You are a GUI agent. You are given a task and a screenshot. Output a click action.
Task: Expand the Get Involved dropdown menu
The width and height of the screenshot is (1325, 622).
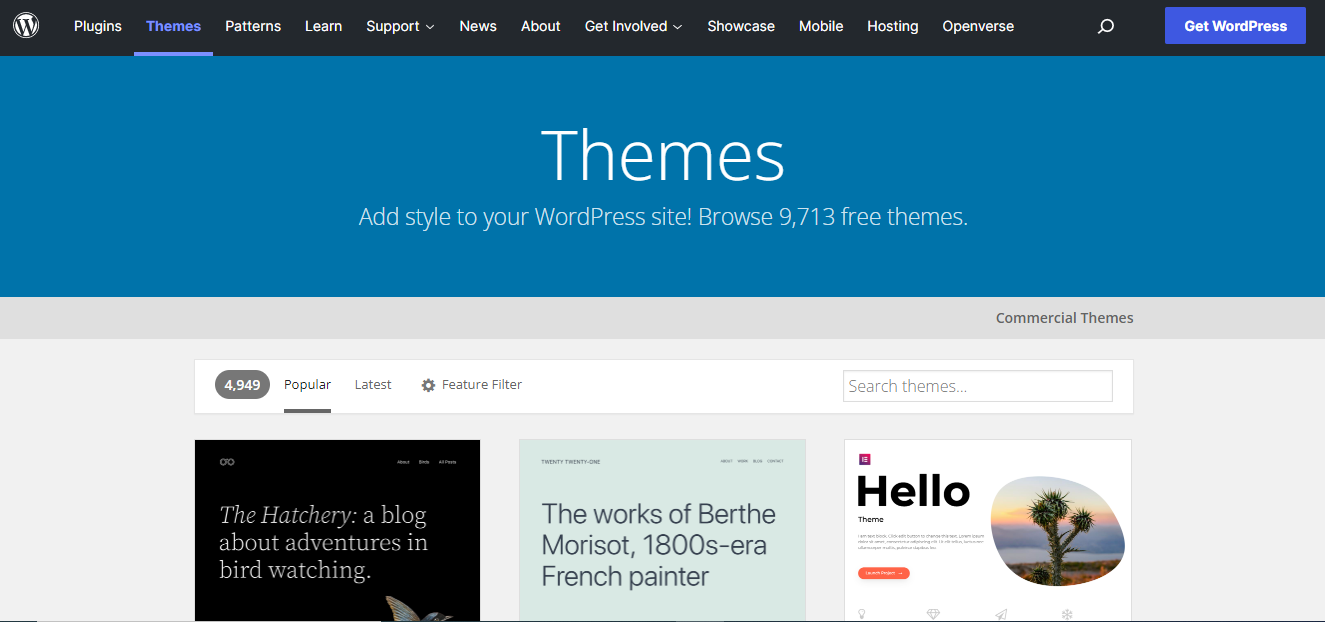pos(633,26)
